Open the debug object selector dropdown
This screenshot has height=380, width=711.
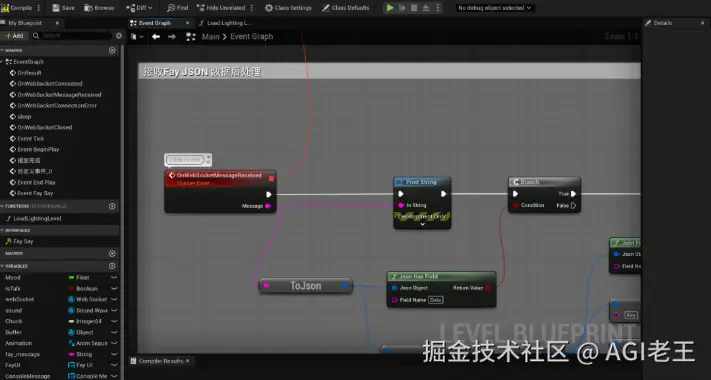click(494, 8)
